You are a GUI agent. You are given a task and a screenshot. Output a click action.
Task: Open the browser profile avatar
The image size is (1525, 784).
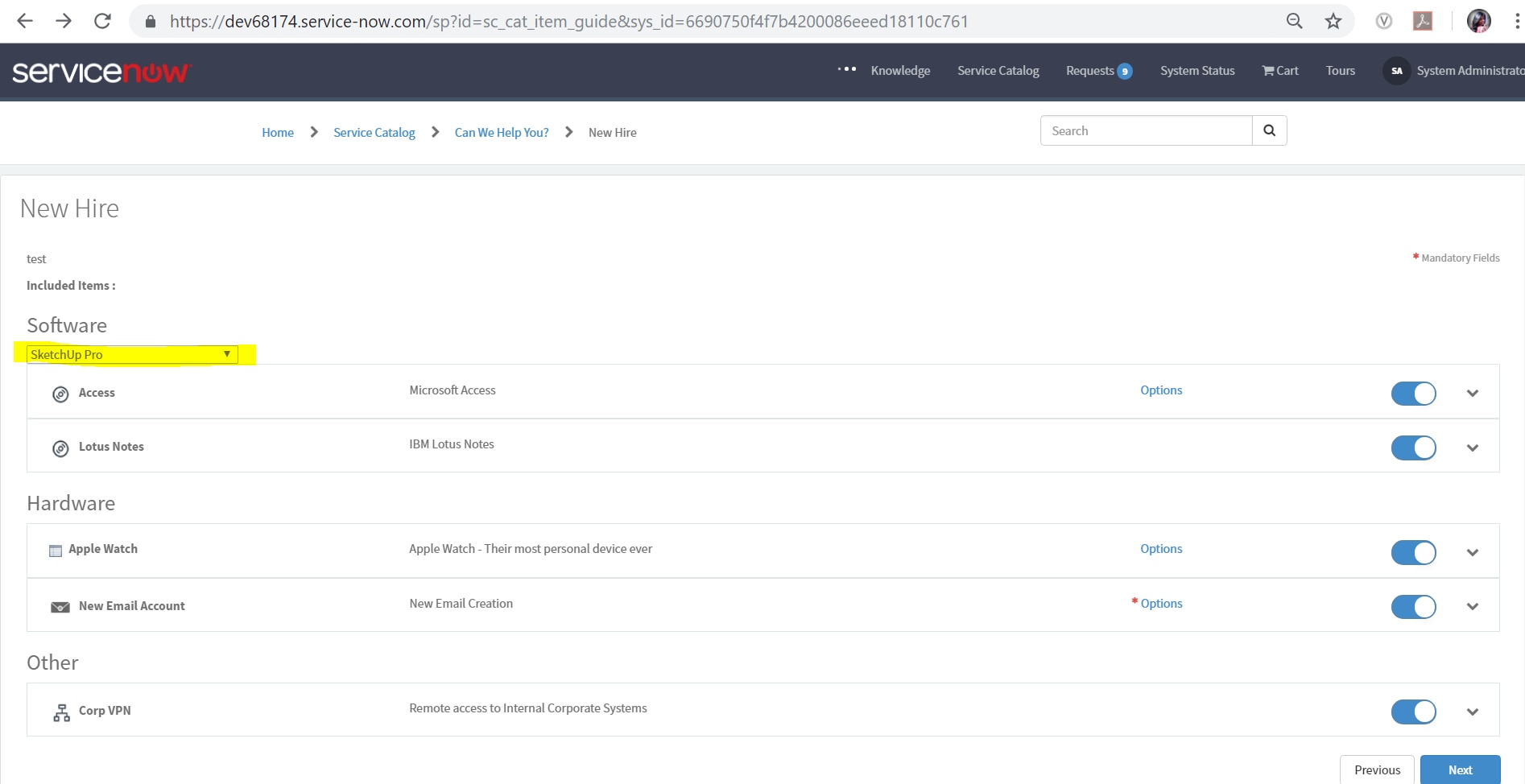tap(1479, 21)
